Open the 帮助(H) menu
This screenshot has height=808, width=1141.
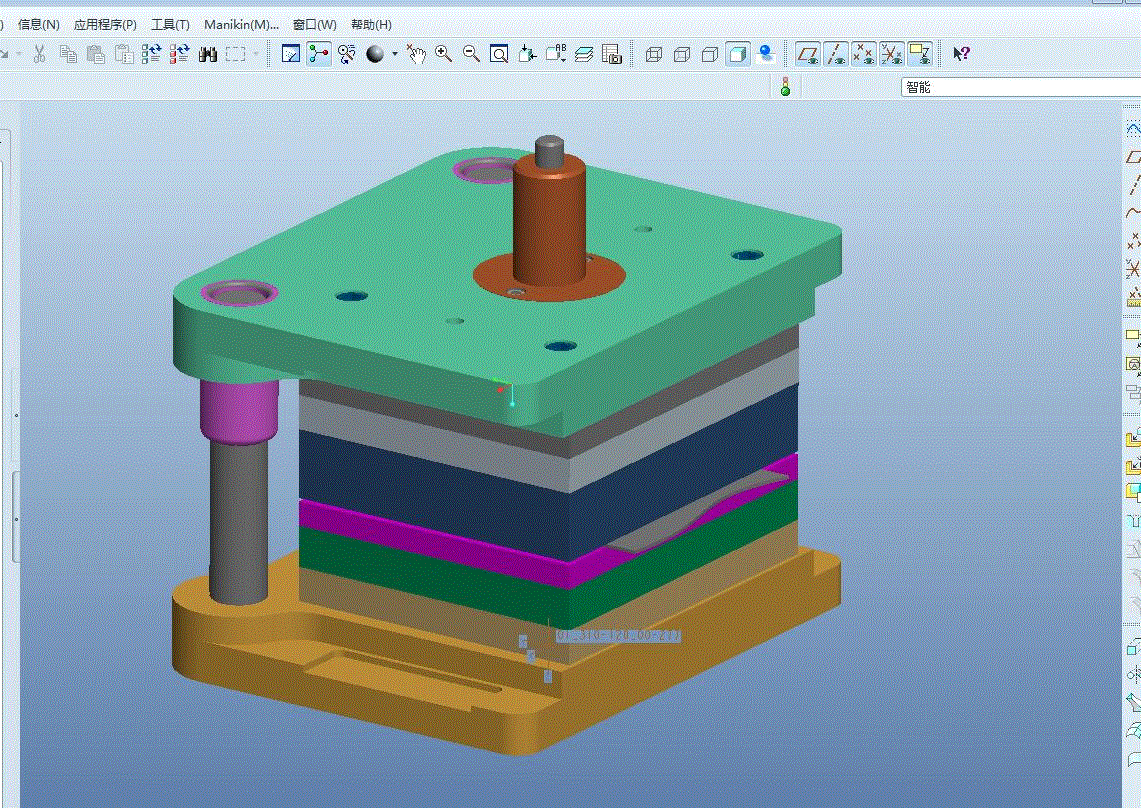tap(371, 24)
